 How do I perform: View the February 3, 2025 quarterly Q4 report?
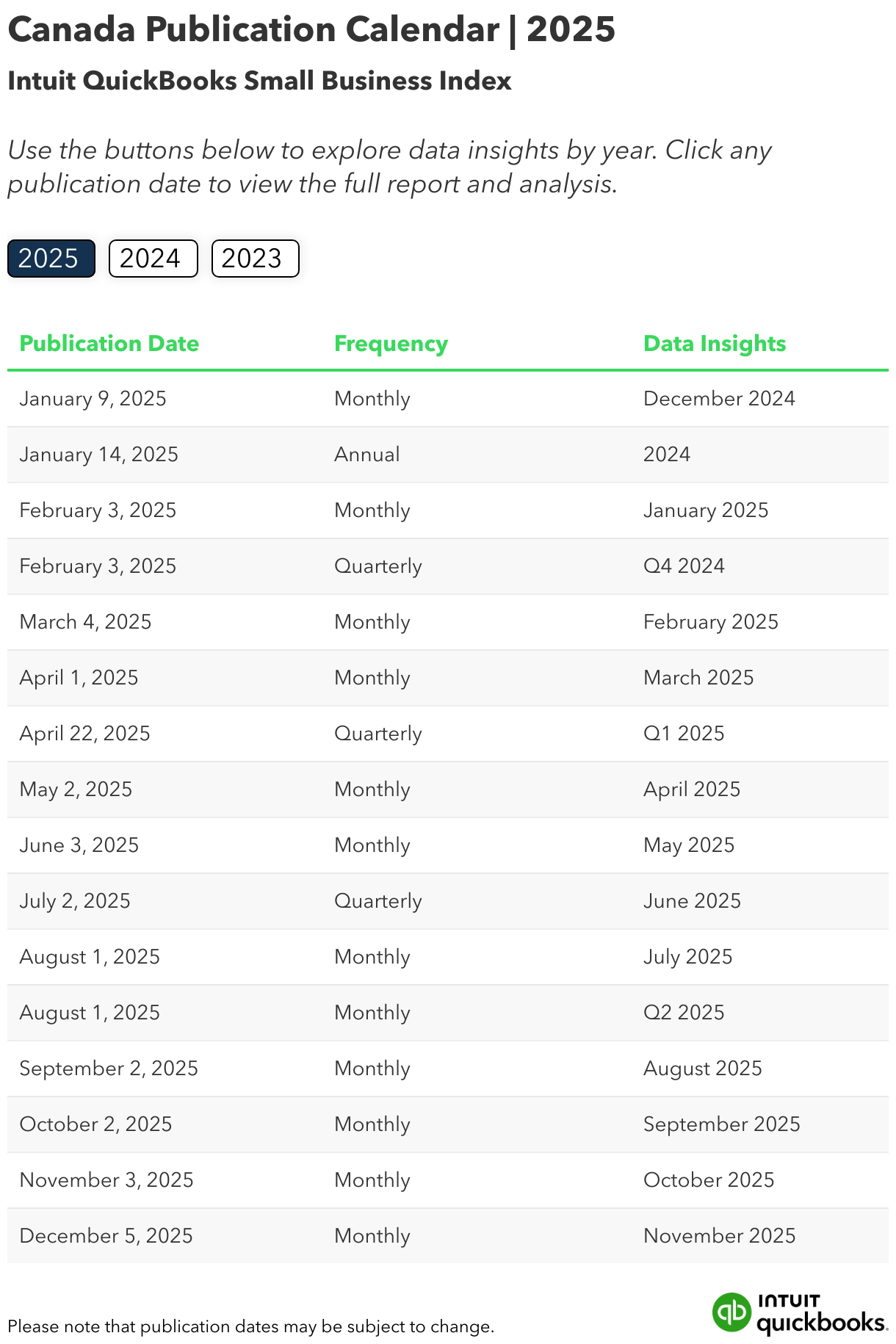pos(98,566)
